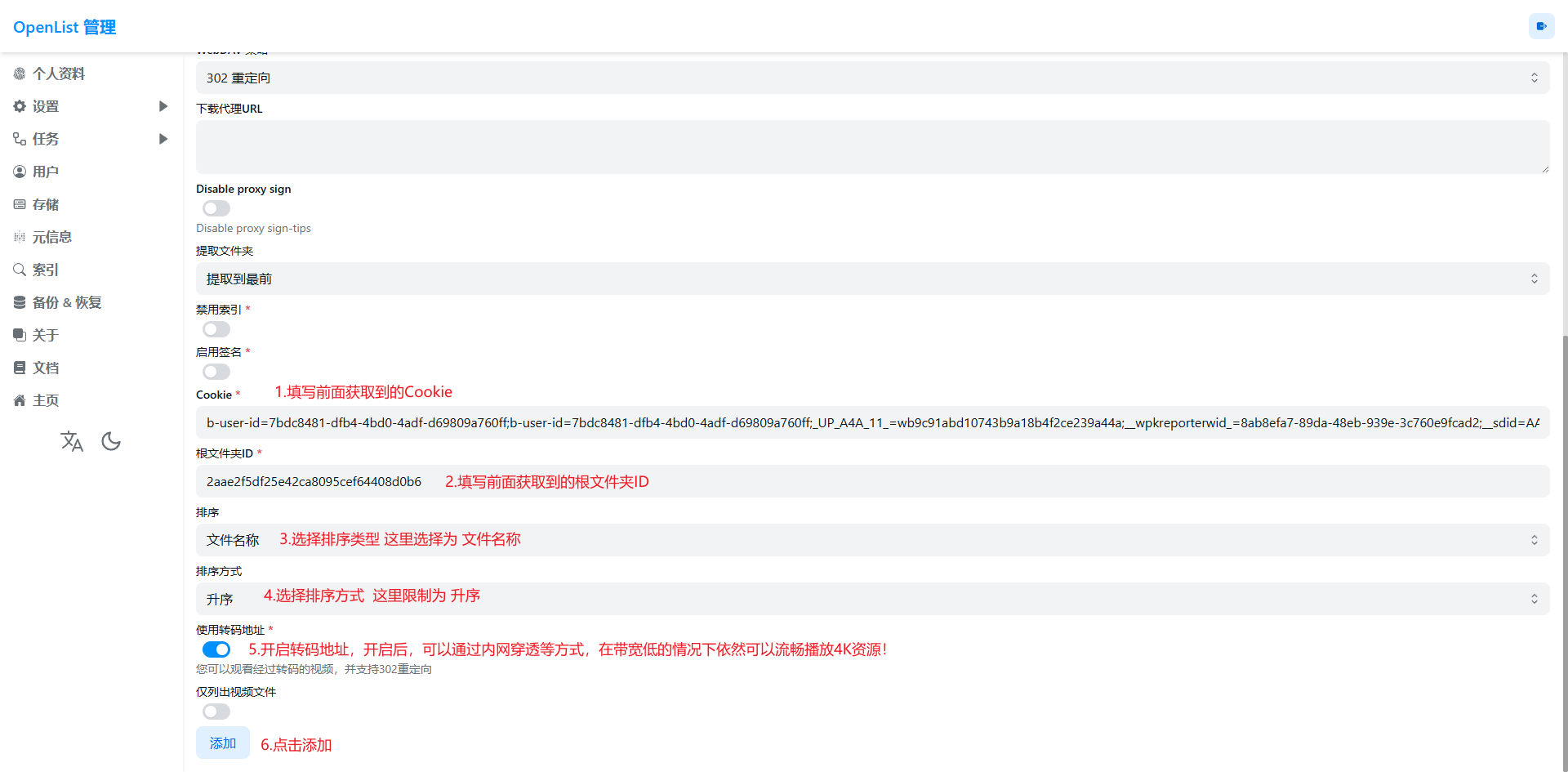Open the 个人资料 menu item
Image resolution: width=1568 pixels, height=772 pixels.
pyautogui.click(x=59, y=74)
